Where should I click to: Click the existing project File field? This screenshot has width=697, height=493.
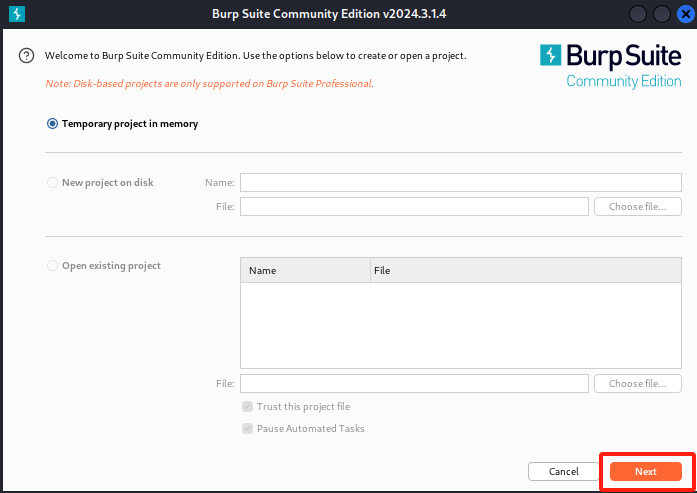(x=414, y=383)
